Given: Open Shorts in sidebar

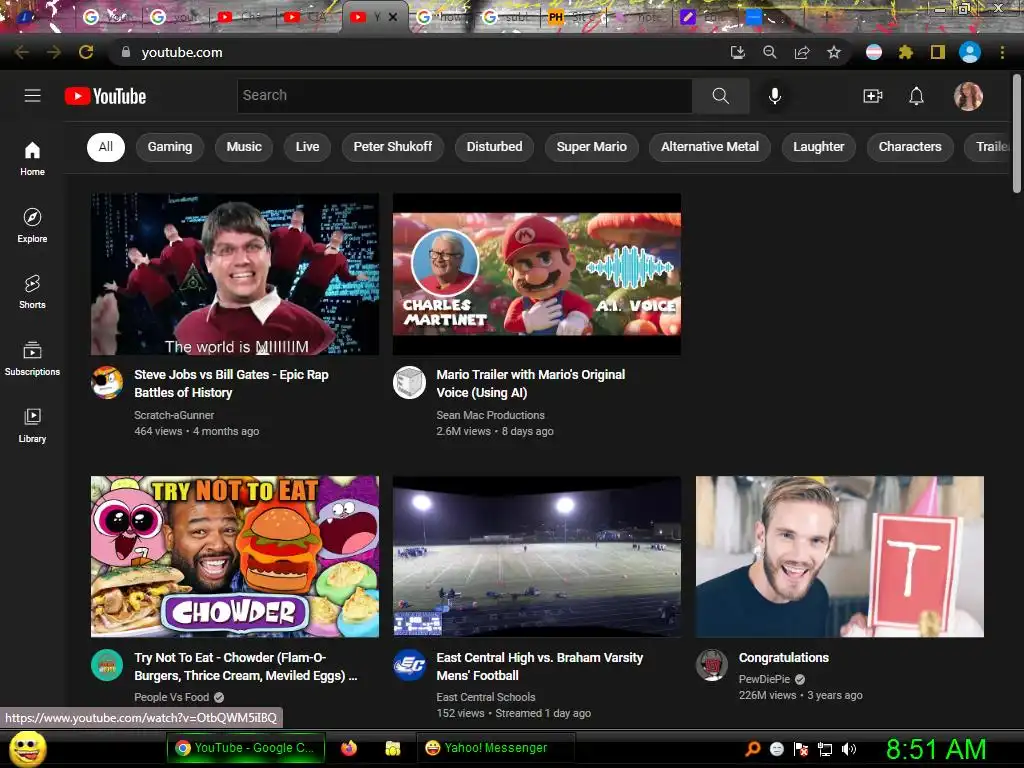Looking at the screenshot, I should pyautogui.click(x=32, y=291).
